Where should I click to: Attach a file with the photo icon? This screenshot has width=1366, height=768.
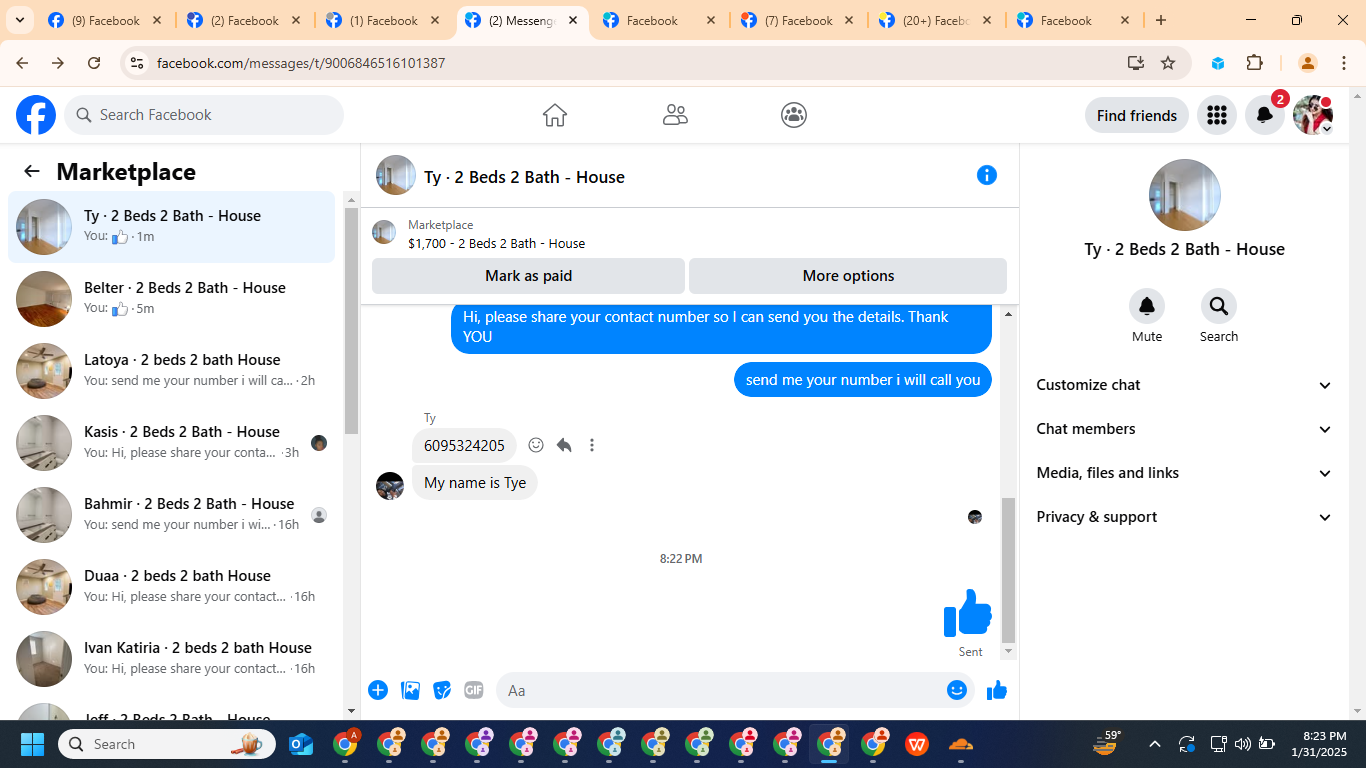410,690
